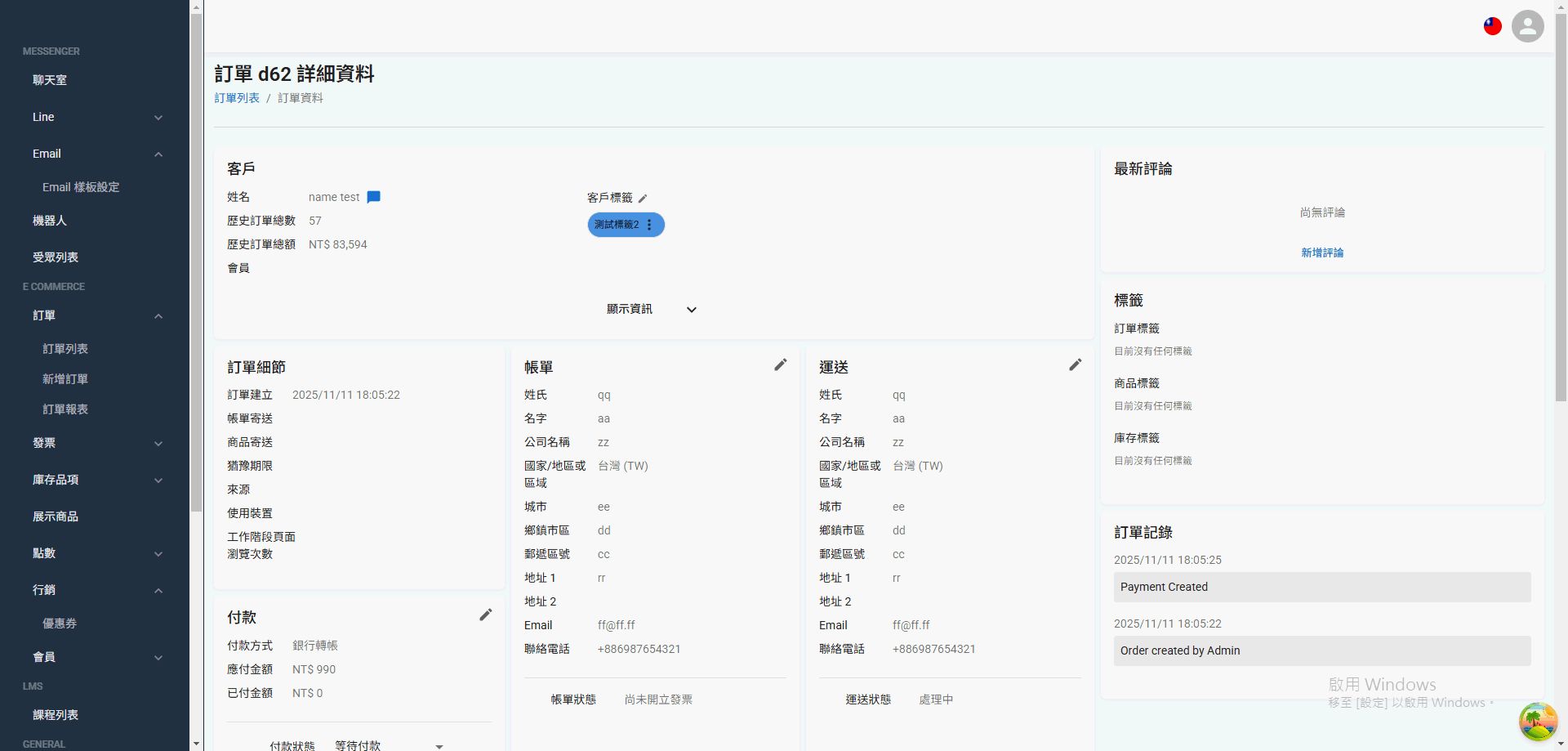Expand the 點數 sidebar menu
Image resolution: width=1568 pixels, height=751 pixels.
tap(158, 554)
